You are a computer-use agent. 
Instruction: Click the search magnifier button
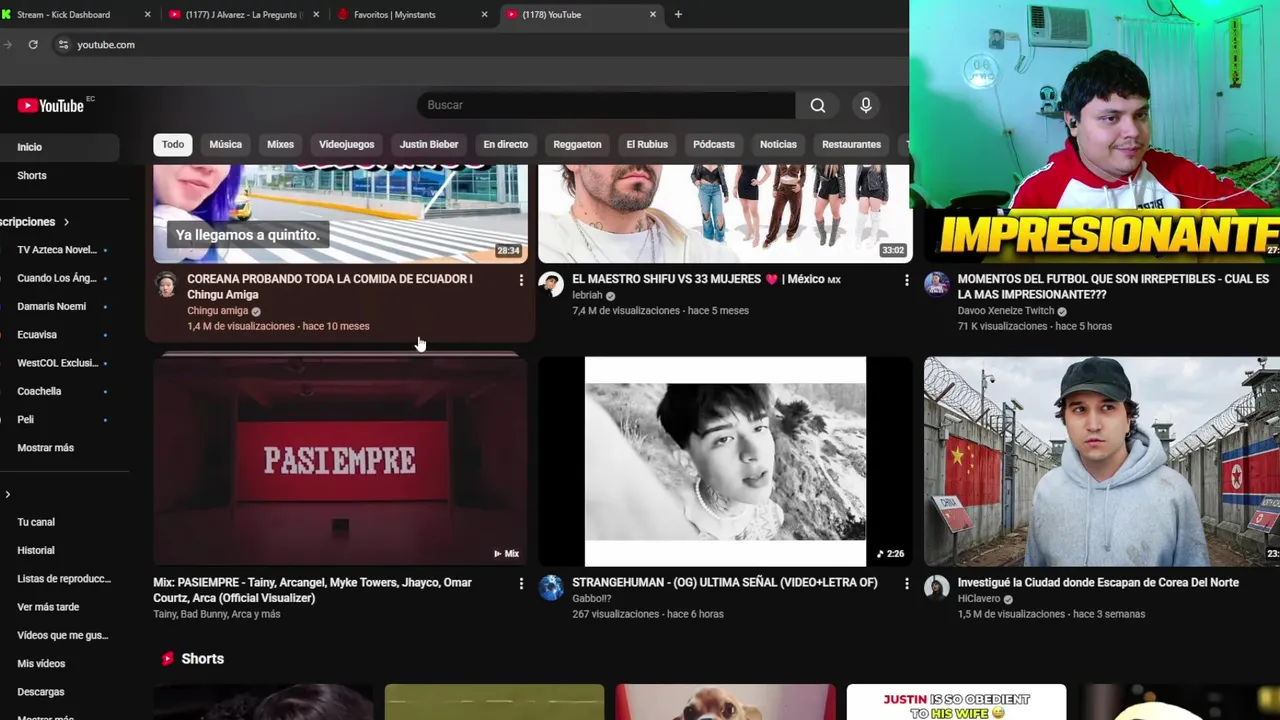point(818,105)
